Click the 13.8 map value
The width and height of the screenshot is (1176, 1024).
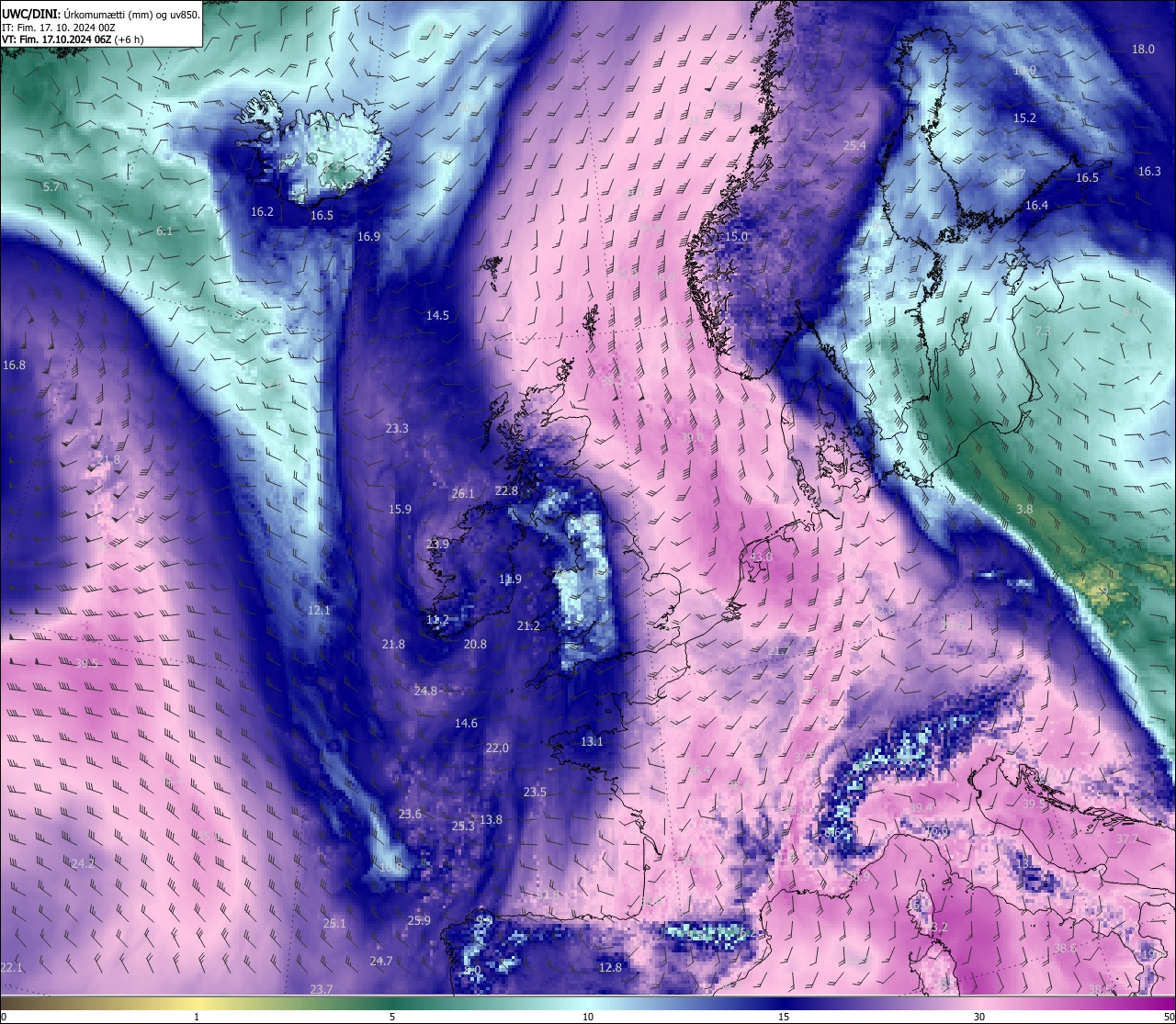coord(491,820)
